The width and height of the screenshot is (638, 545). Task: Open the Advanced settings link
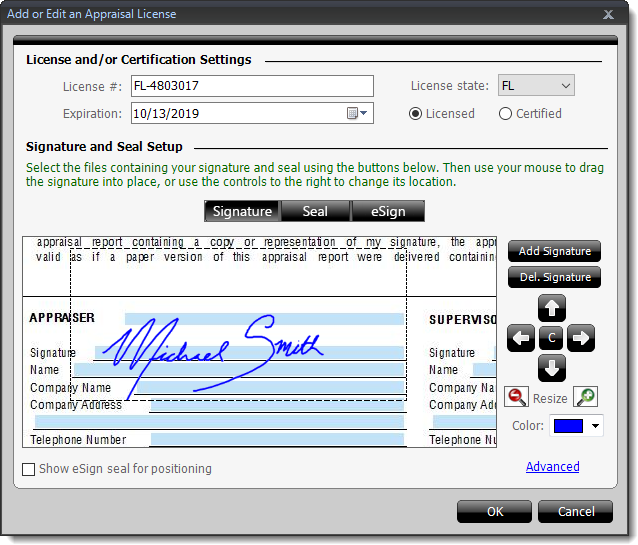tap(552, 467)
